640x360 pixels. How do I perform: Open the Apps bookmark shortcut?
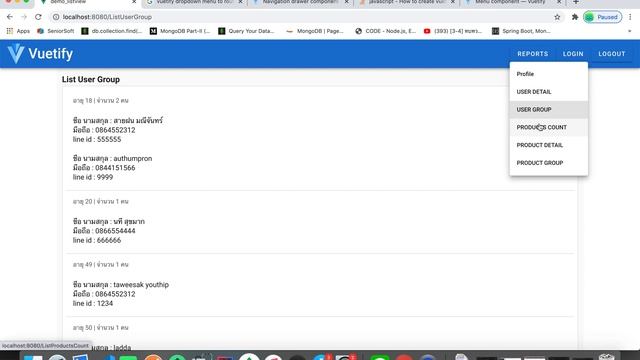[x=18, y=31]
